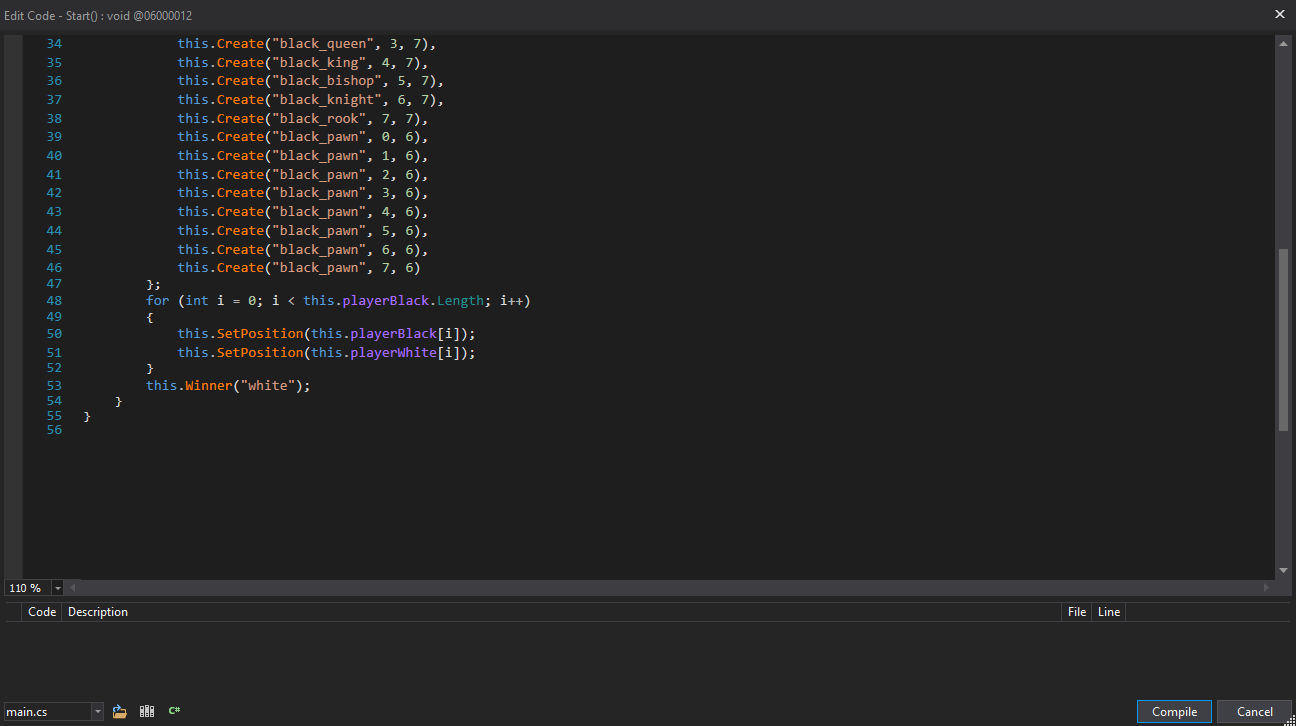Image resolution: width=1296 pixels, height=726 pixels.
Task: Click line number 48 in the gutter
Action: coord(54,301)
